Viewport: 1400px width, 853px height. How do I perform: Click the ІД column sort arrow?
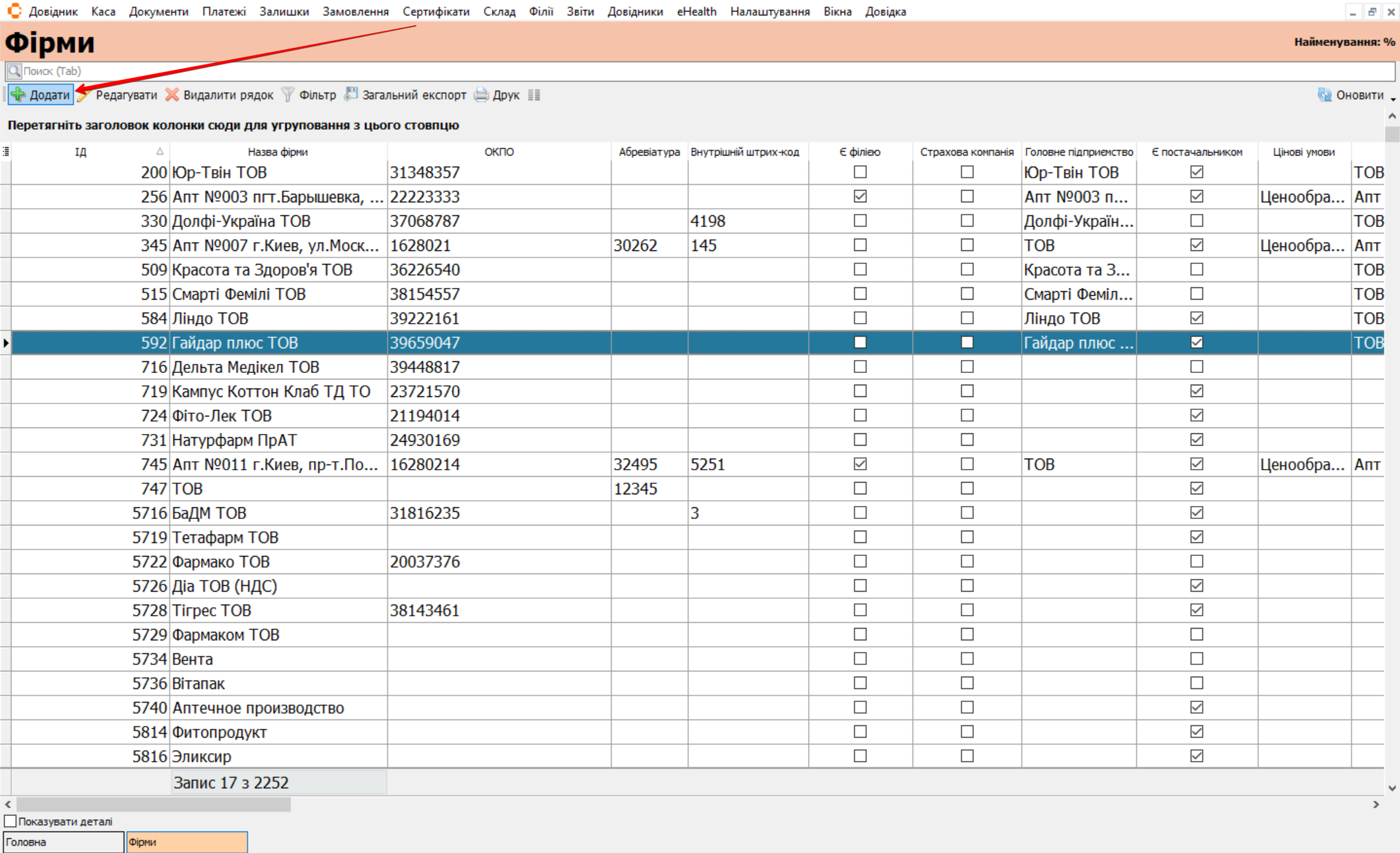(160, 151)
